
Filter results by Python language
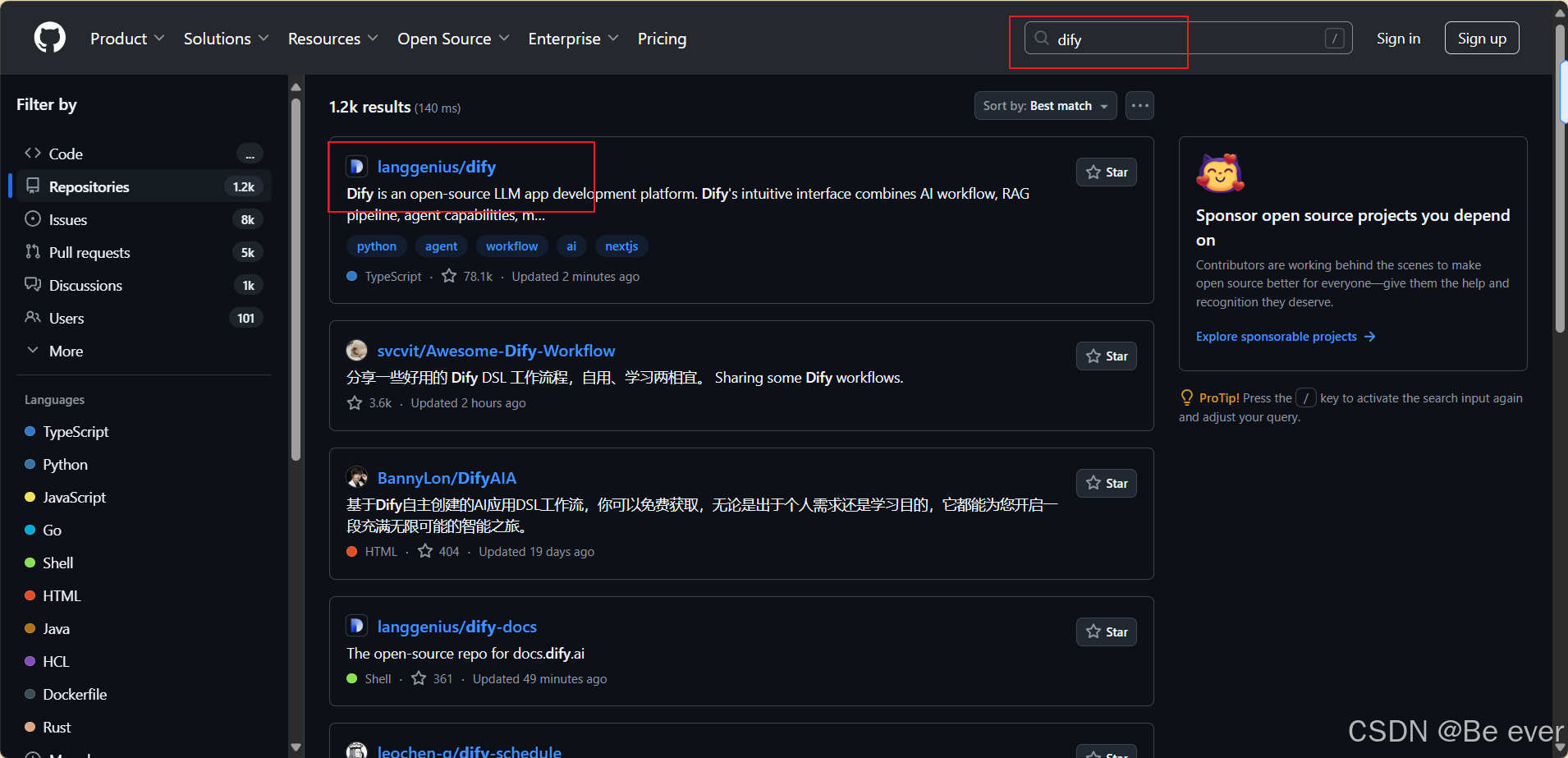[x=64, y=464]
